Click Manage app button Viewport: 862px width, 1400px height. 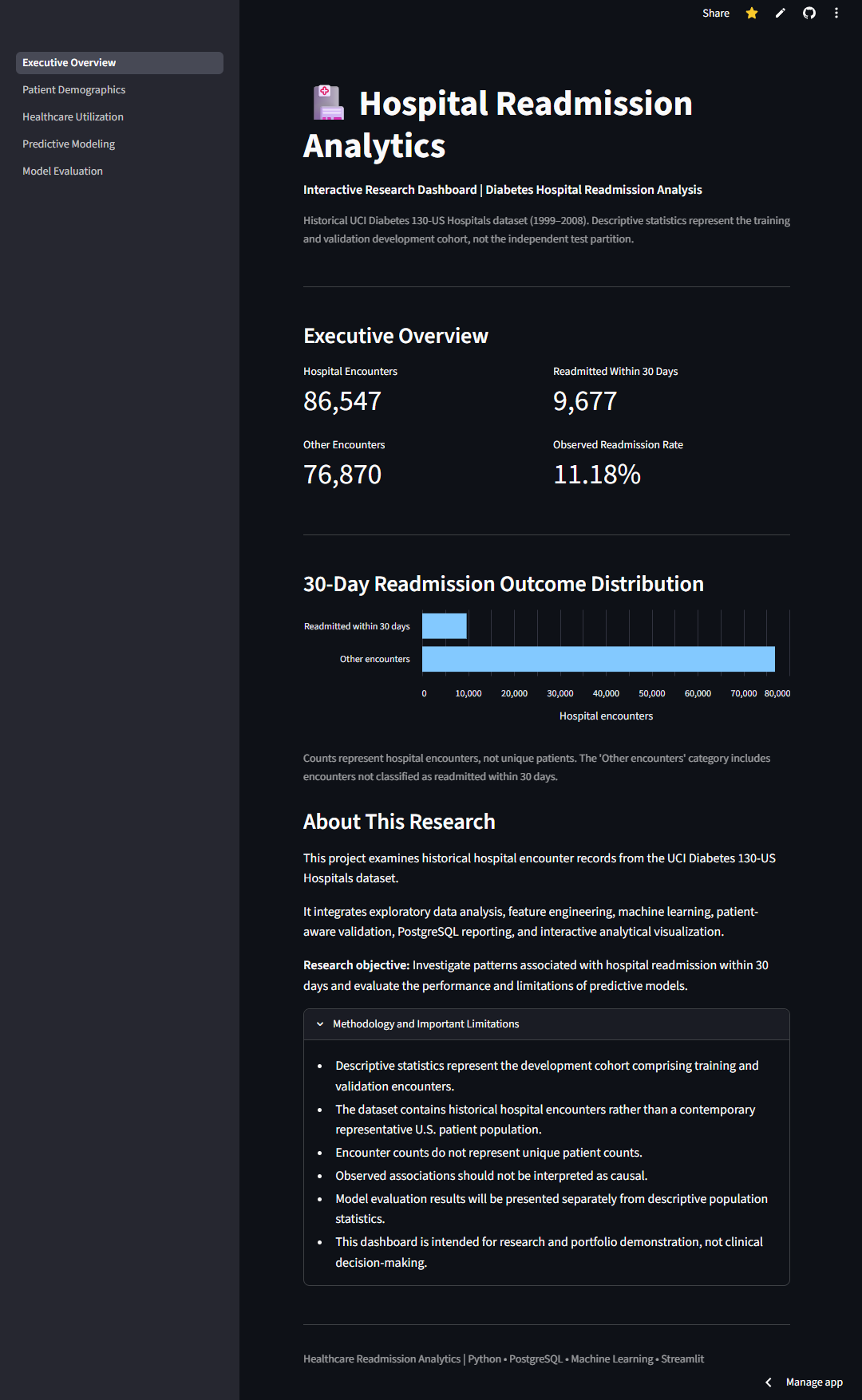[x=814, y=1382]
